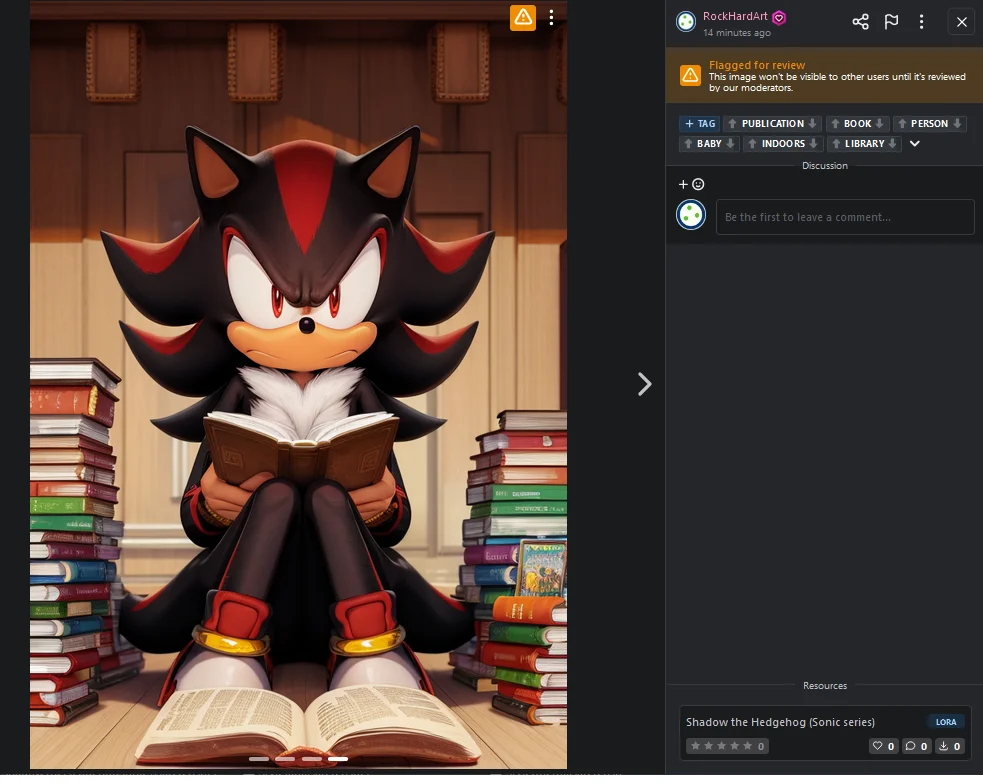The height and width of the screenshot is (783, 983).
Task: Select the third carousel indicator on the image
Action: click(311, 759)
